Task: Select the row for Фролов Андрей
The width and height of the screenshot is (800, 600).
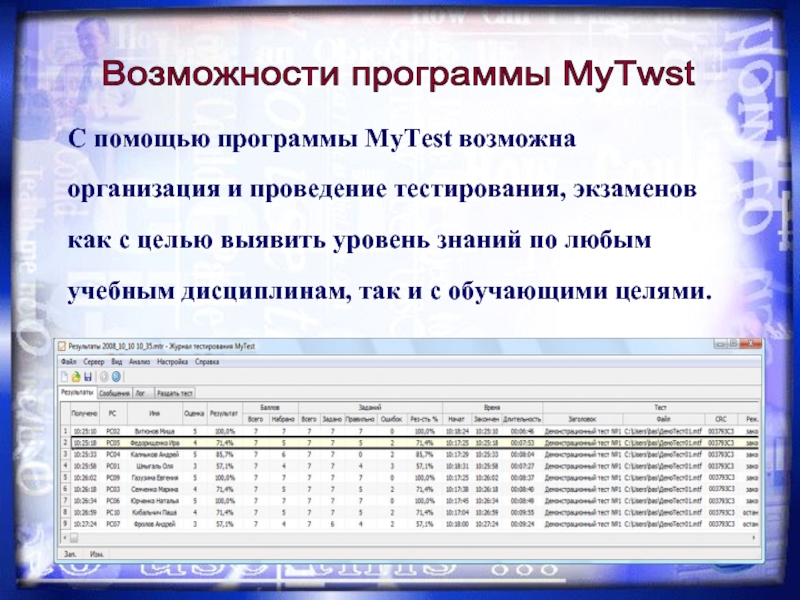Action: click(410, 524)
